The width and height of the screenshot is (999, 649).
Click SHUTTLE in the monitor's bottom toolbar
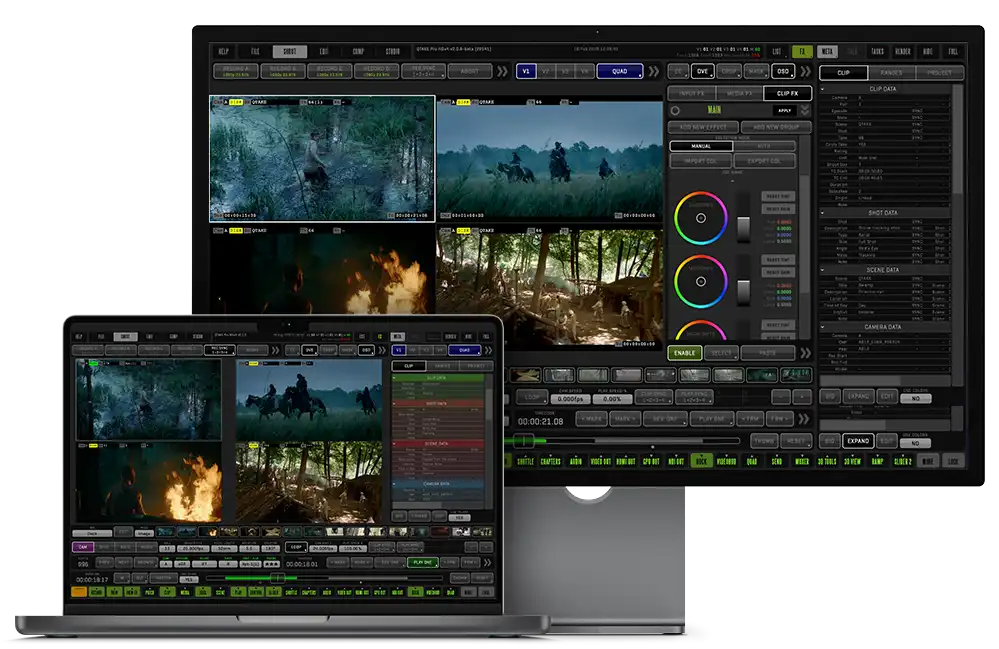click(525, 461)
